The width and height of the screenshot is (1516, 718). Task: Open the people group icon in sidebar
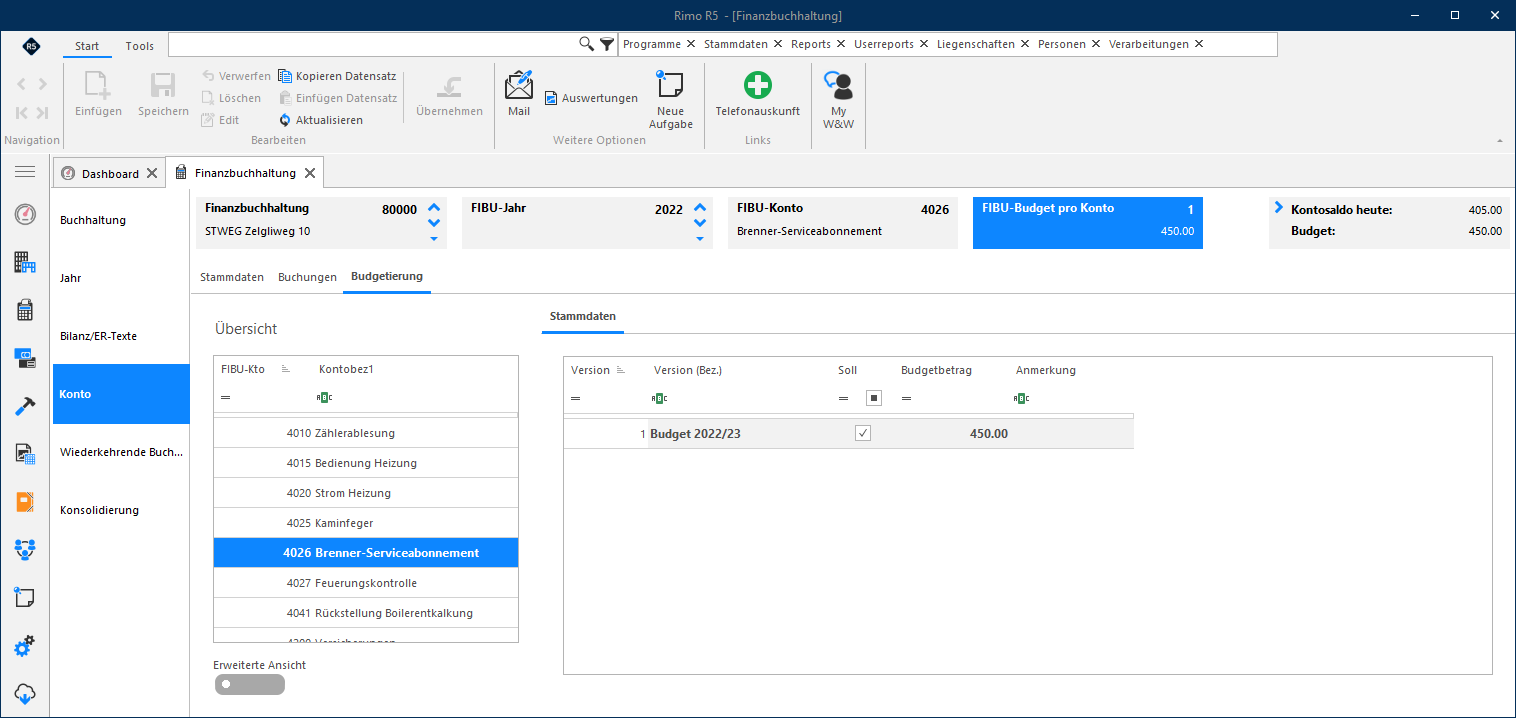pos(25,550)
